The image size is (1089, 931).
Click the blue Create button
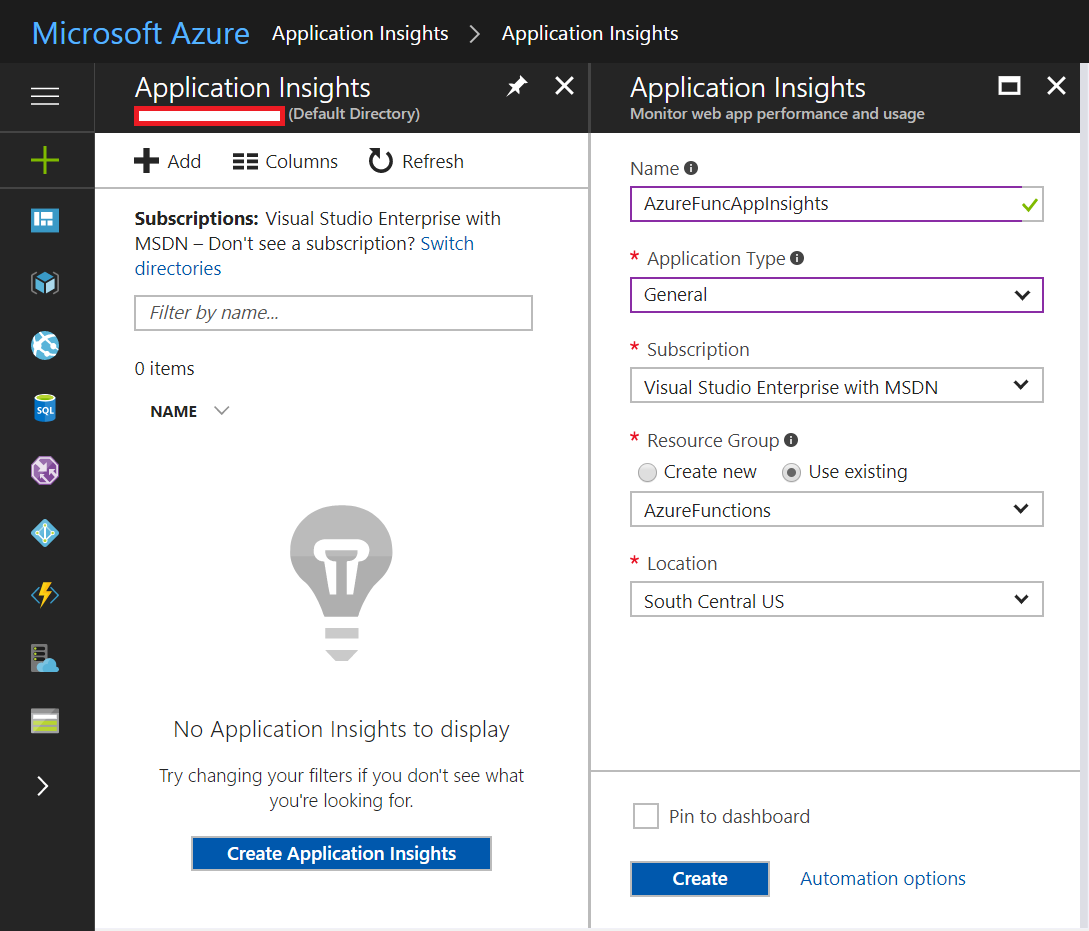(x=699, y=879)
